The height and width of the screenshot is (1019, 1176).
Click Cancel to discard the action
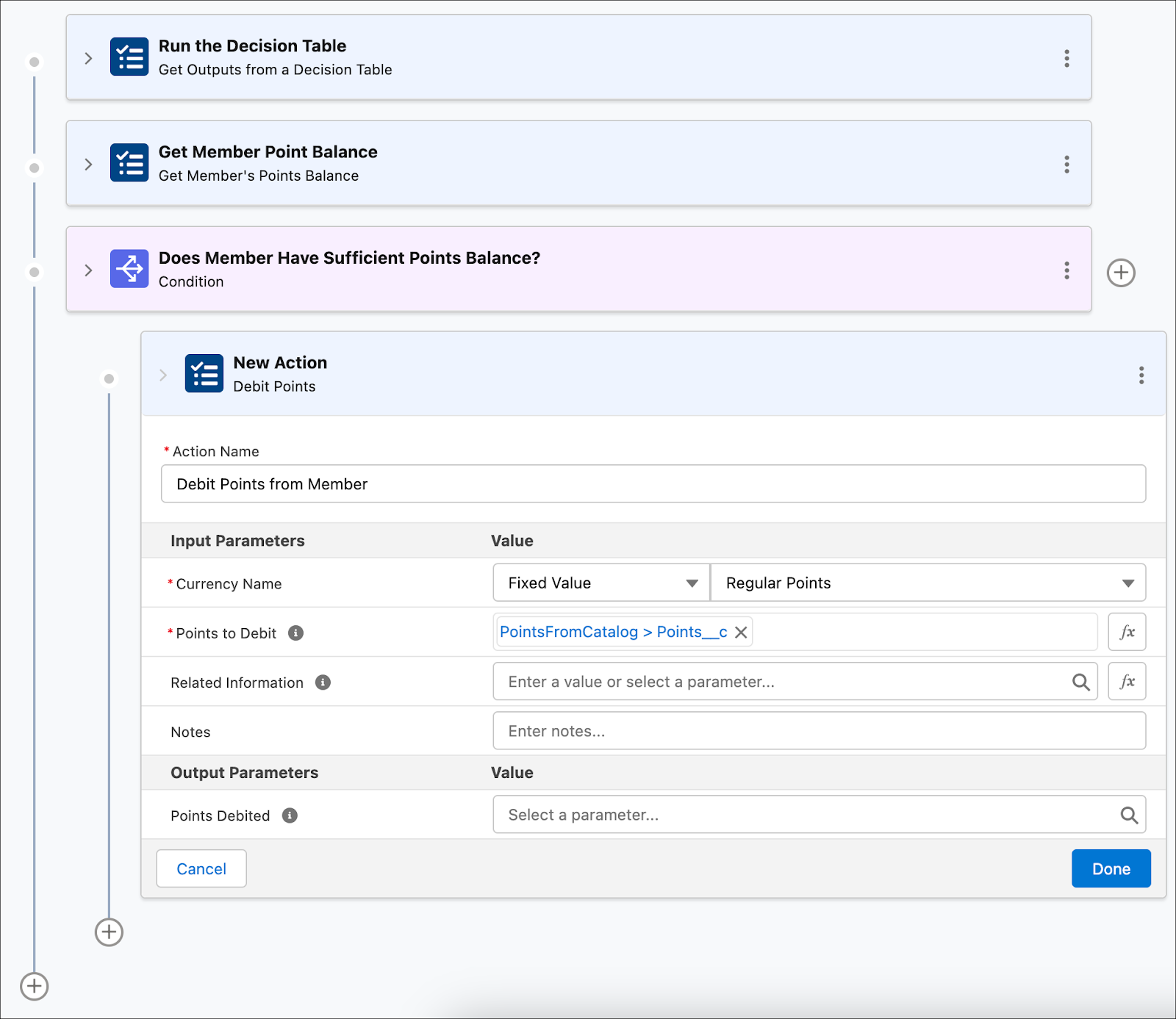(x=201, y=868)
